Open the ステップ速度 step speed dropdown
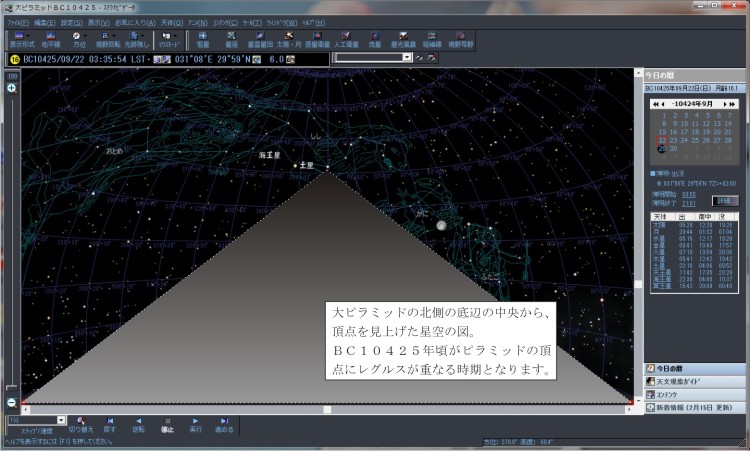The image size is (750, 451). click(62, 420)
